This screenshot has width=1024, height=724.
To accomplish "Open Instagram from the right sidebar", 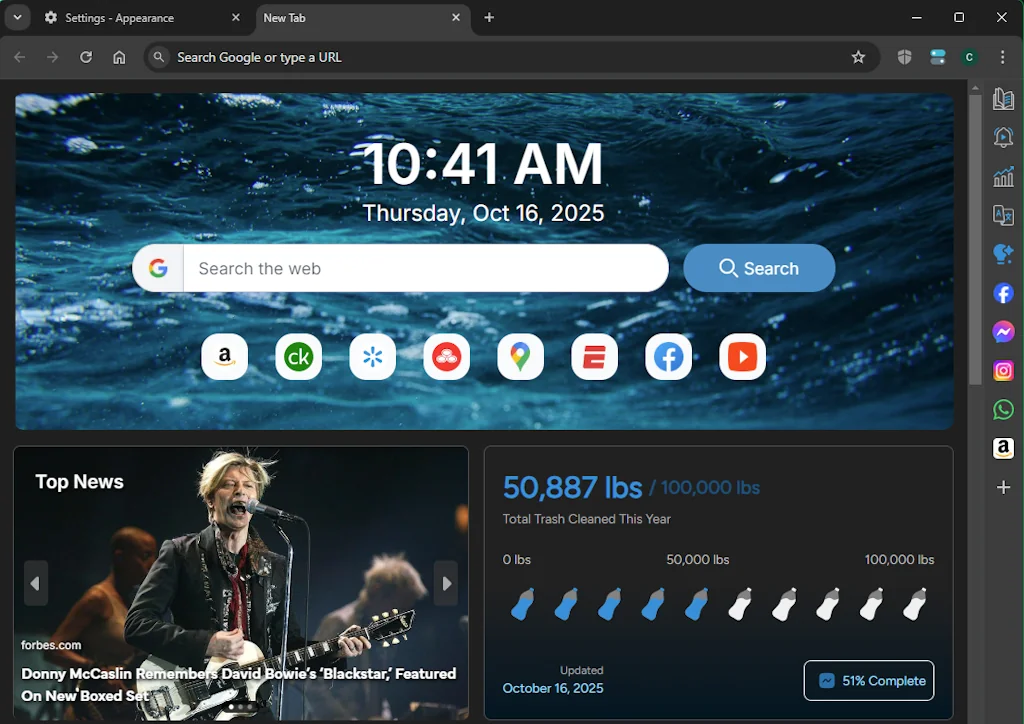I will click(x=1003, y=370).
